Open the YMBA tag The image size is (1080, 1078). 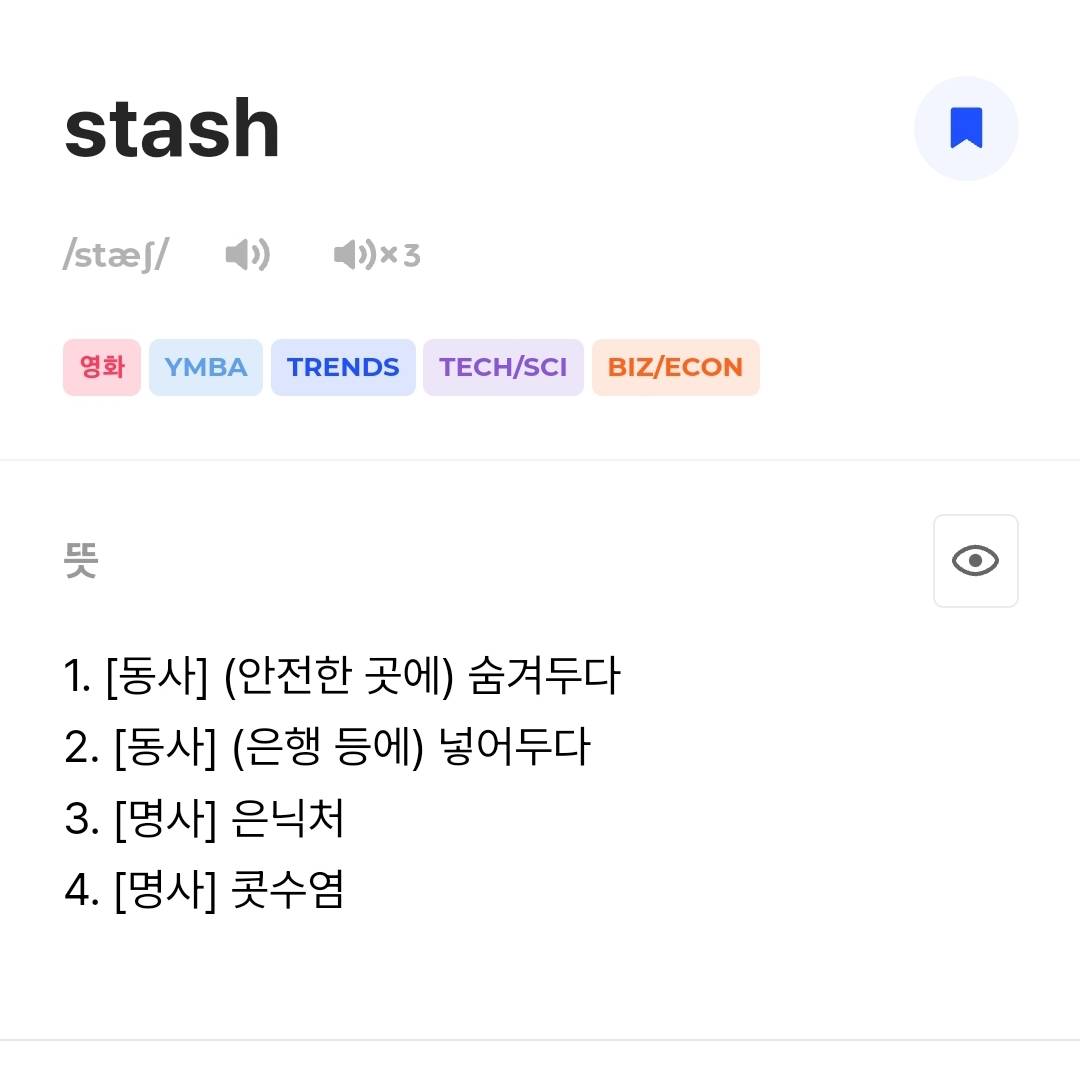(206, 367)
